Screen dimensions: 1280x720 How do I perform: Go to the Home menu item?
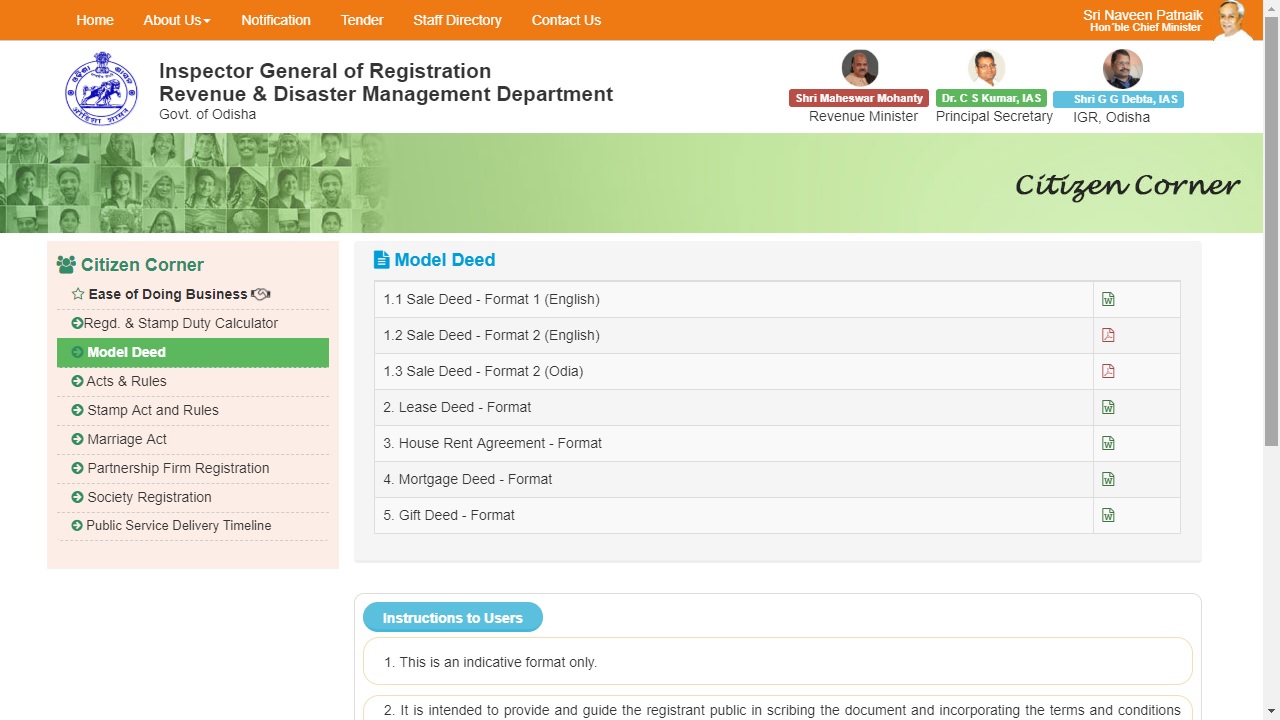pyautogui.click(x=95, y=20)
